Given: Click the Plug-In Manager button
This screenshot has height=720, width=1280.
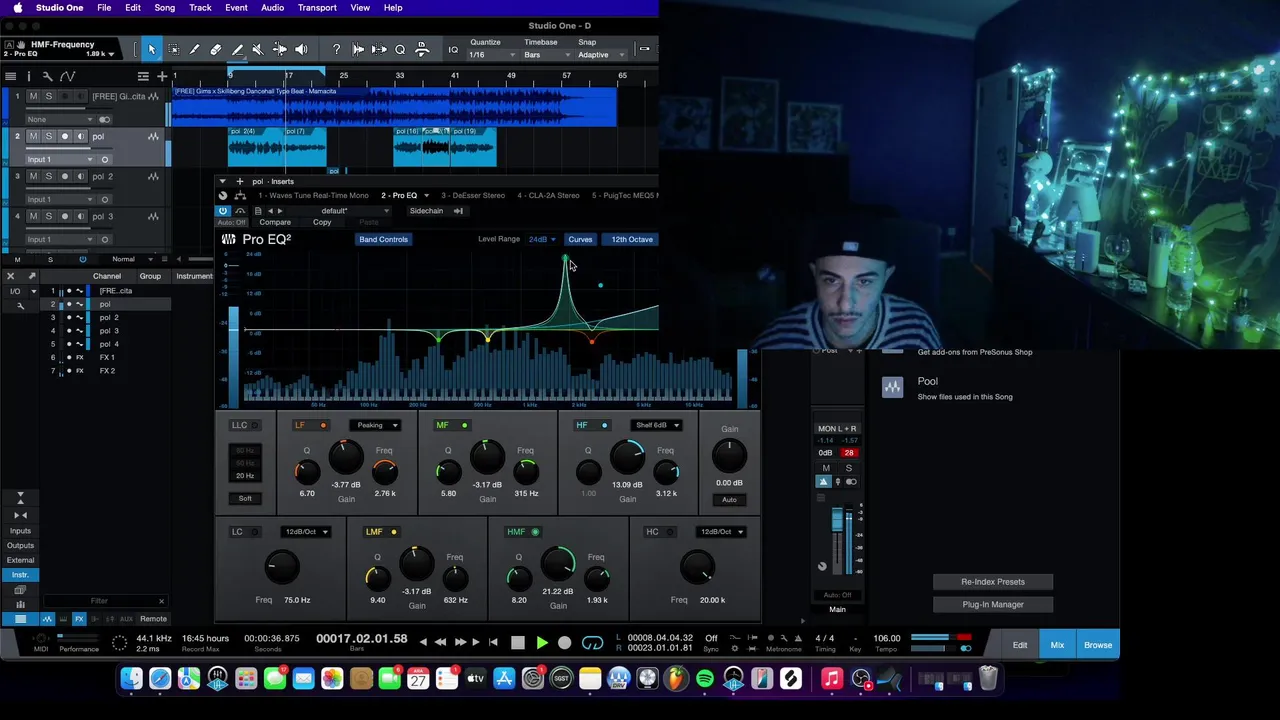Looking at the screenshot, I should click(993, 604).
